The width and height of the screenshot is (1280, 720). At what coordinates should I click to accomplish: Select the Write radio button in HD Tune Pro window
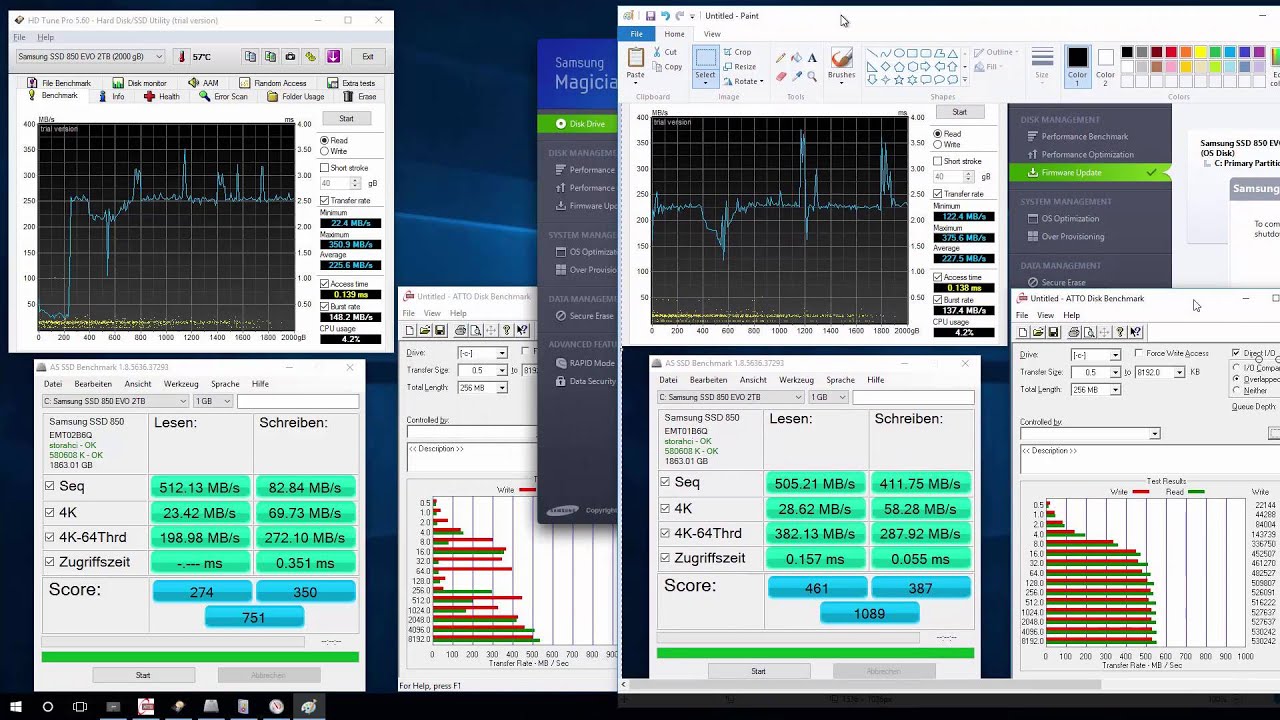point(325,152)
